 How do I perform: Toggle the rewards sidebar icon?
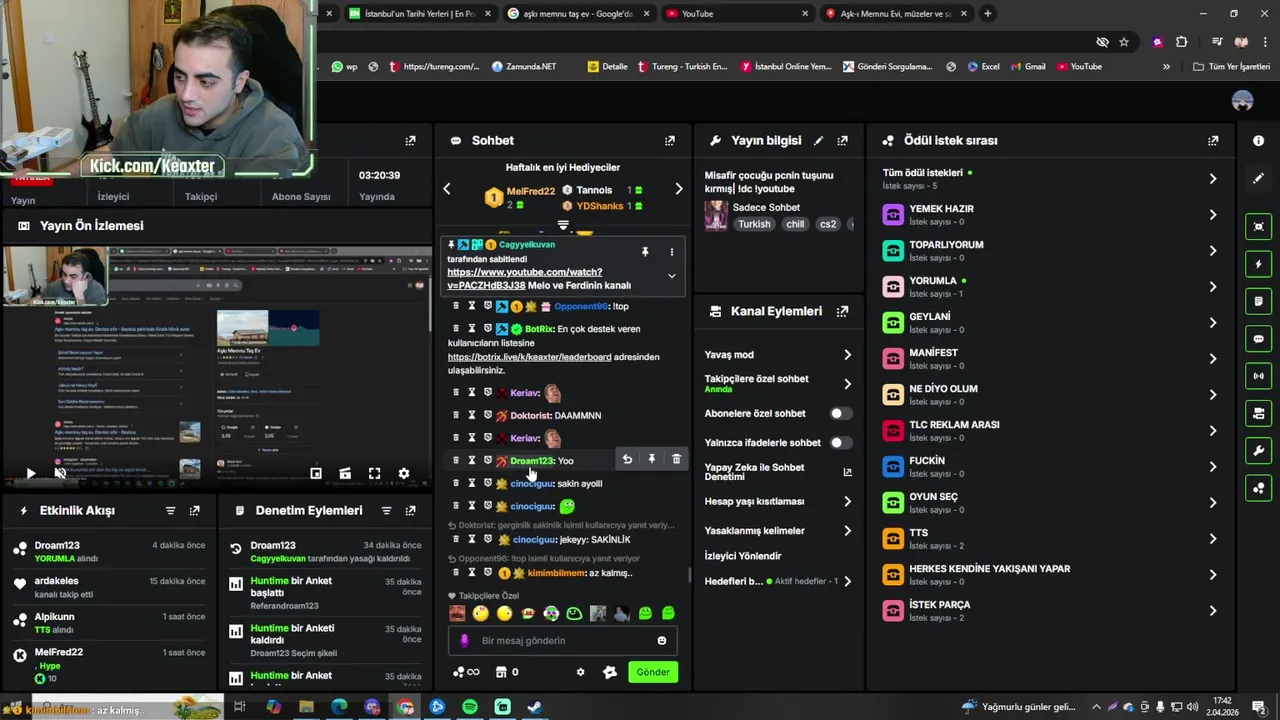(1258, 488)
